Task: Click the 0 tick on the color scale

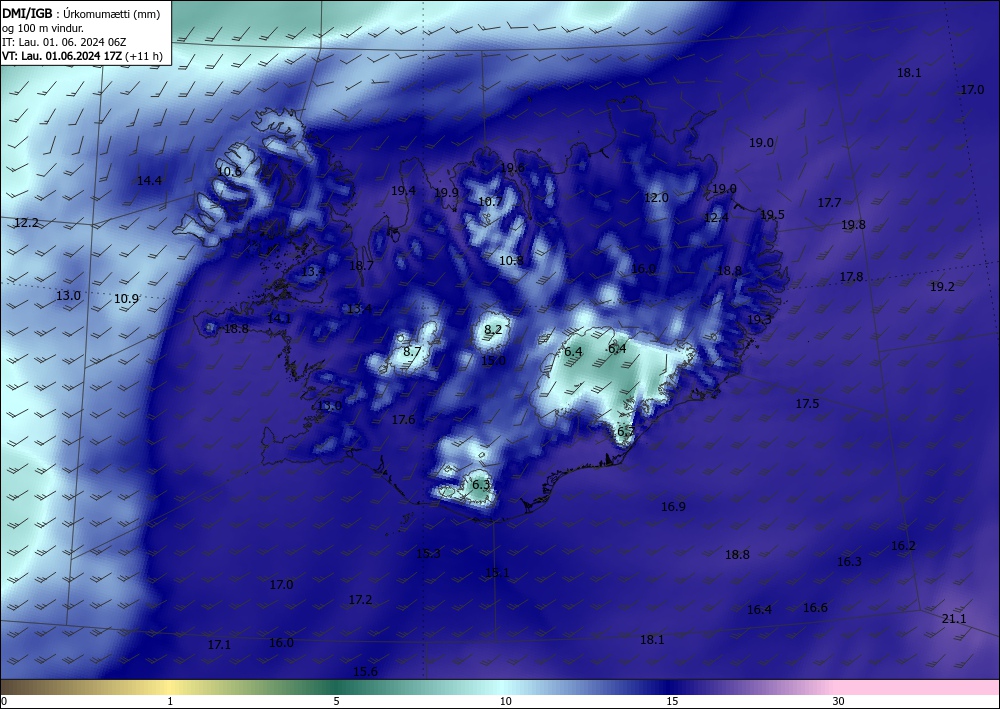Action: [x=4, y=701]
